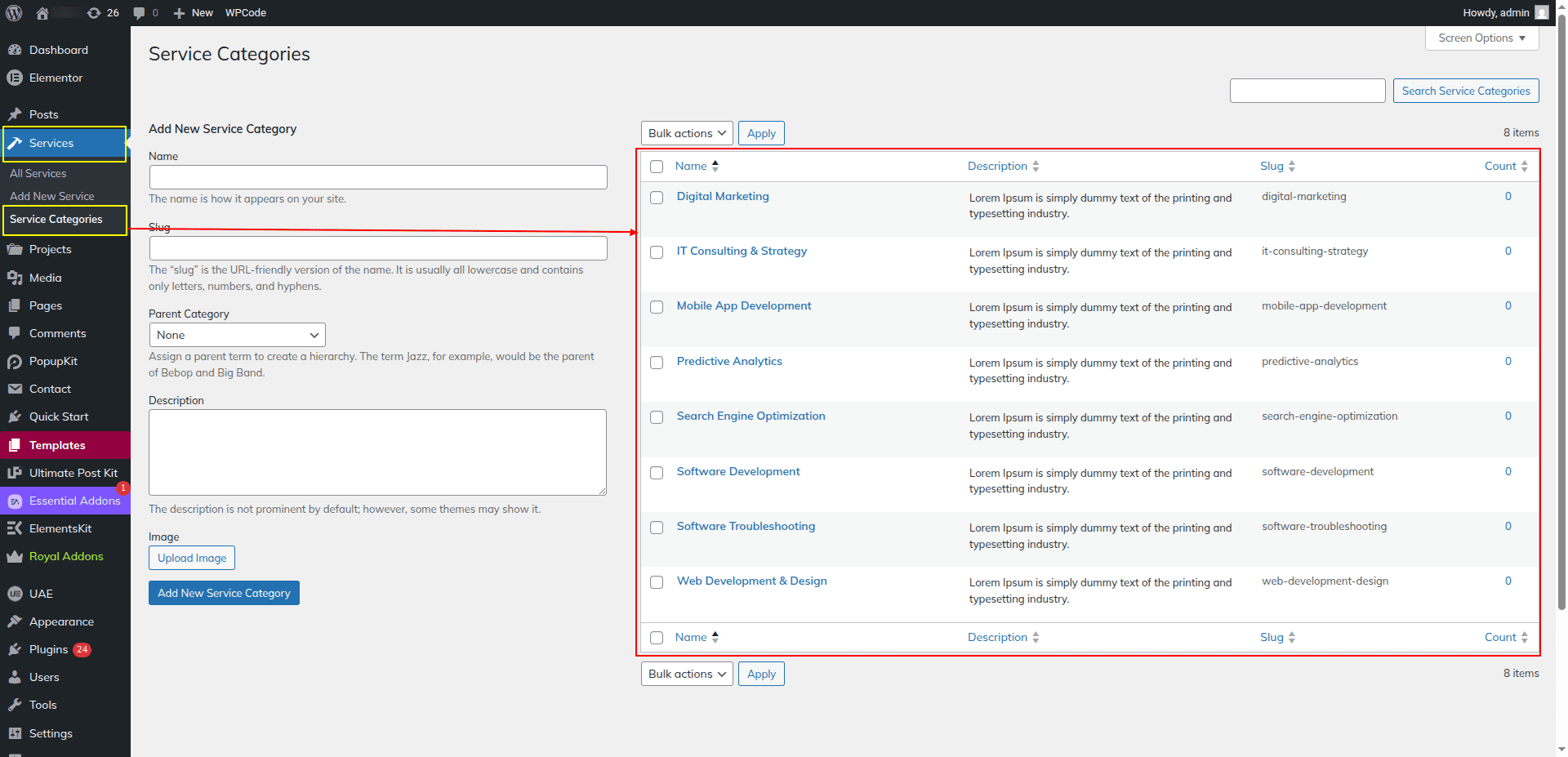Check the Predictive Analytics row checkbox
The width and height of the screenshot is (1568, 757).
click(657, 363)
